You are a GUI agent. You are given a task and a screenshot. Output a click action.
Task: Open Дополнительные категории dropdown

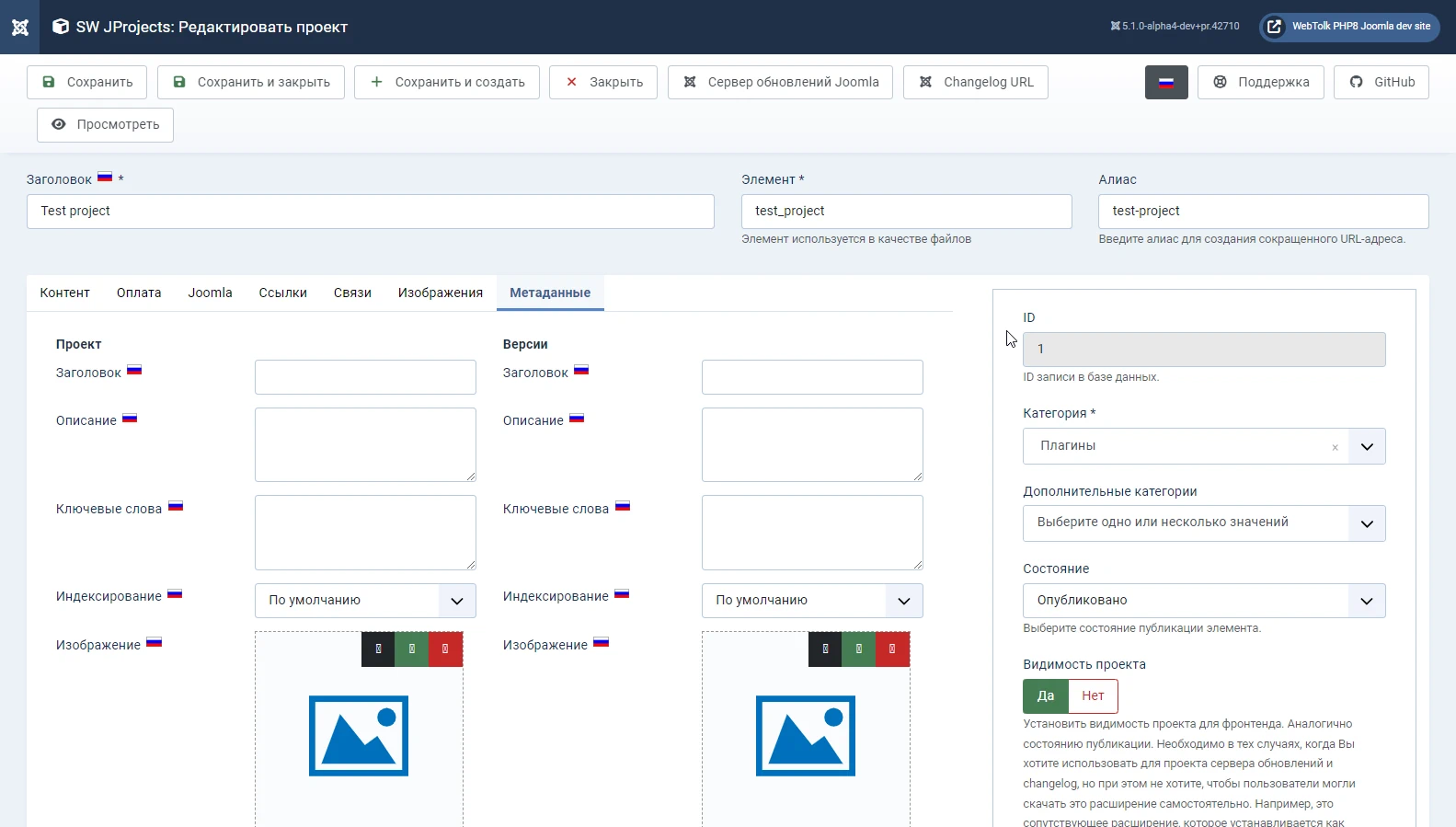[1204, 523]
